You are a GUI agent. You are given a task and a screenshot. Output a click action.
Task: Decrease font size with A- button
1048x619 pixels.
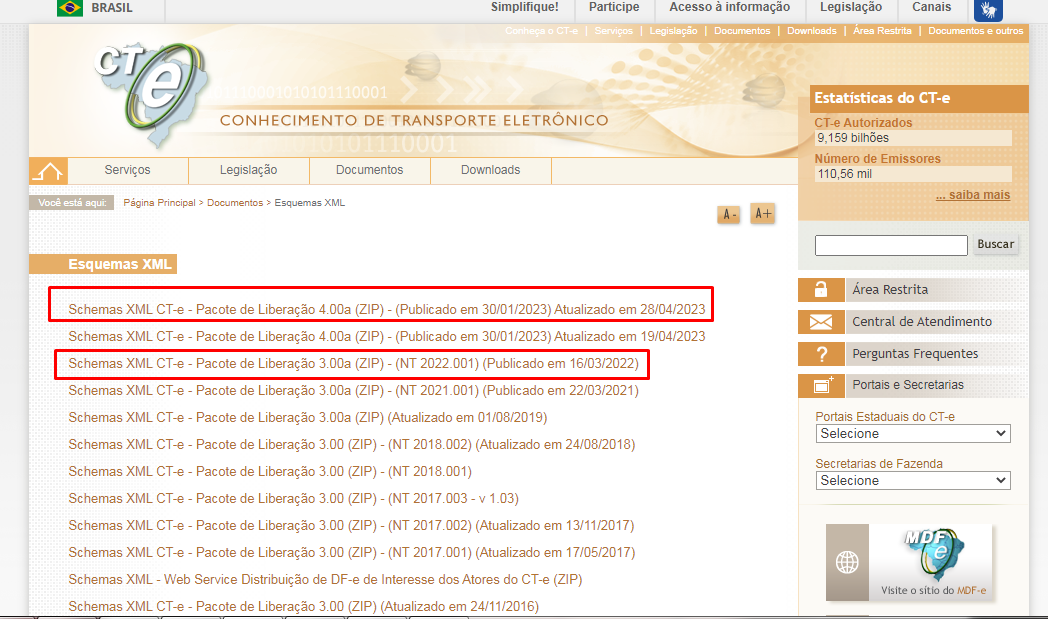click(x=729, y=215)
